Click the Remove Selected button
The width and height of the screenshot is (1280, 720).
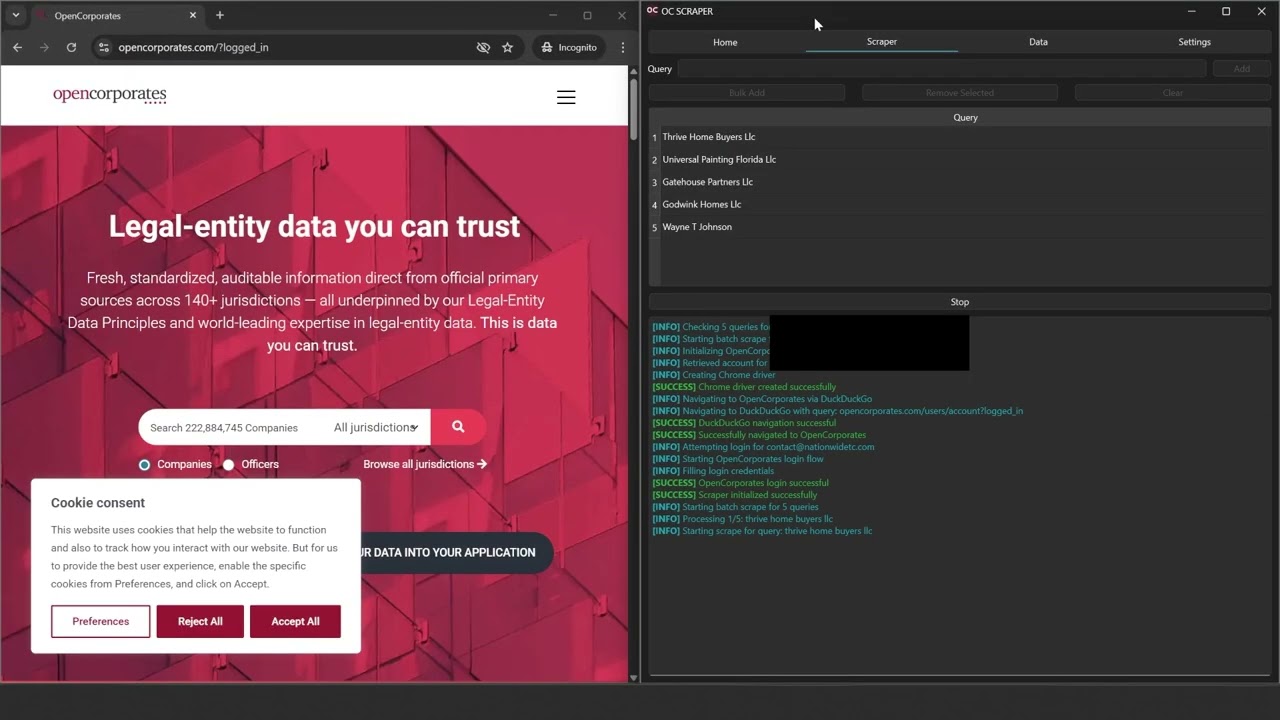[x=960, y=93]
